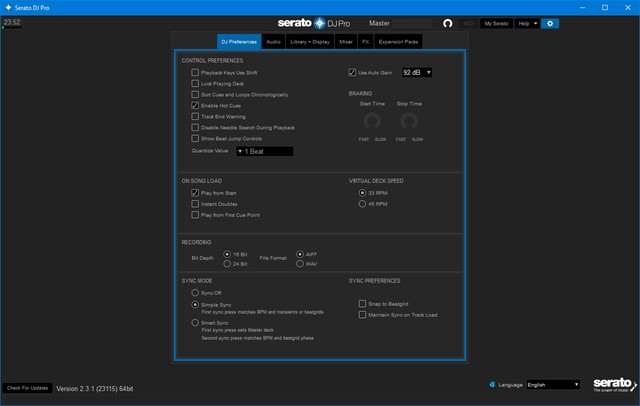Open the auto gain 92 dB dropdown
This screenshot has width=640, height=406.
(416, 73)
